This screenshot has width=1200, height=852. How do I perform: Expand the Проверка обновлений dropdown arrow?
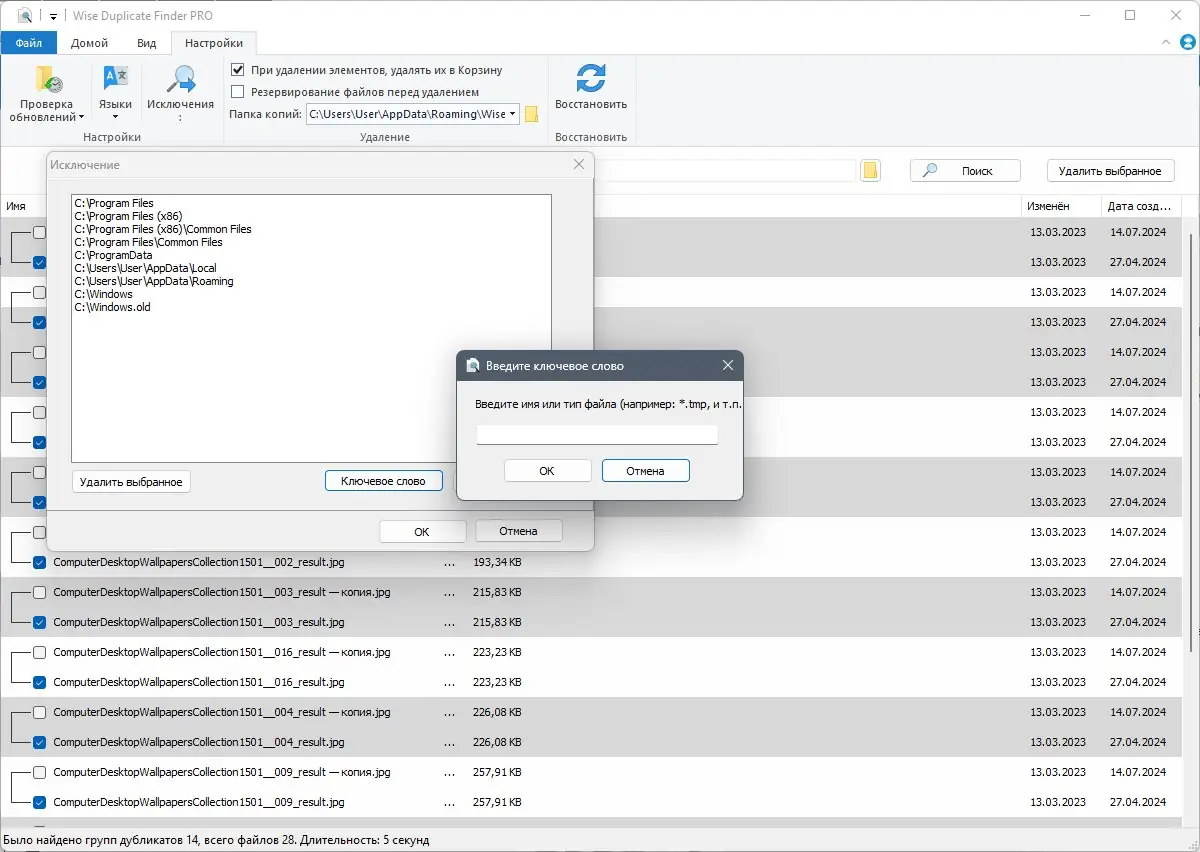81,118
